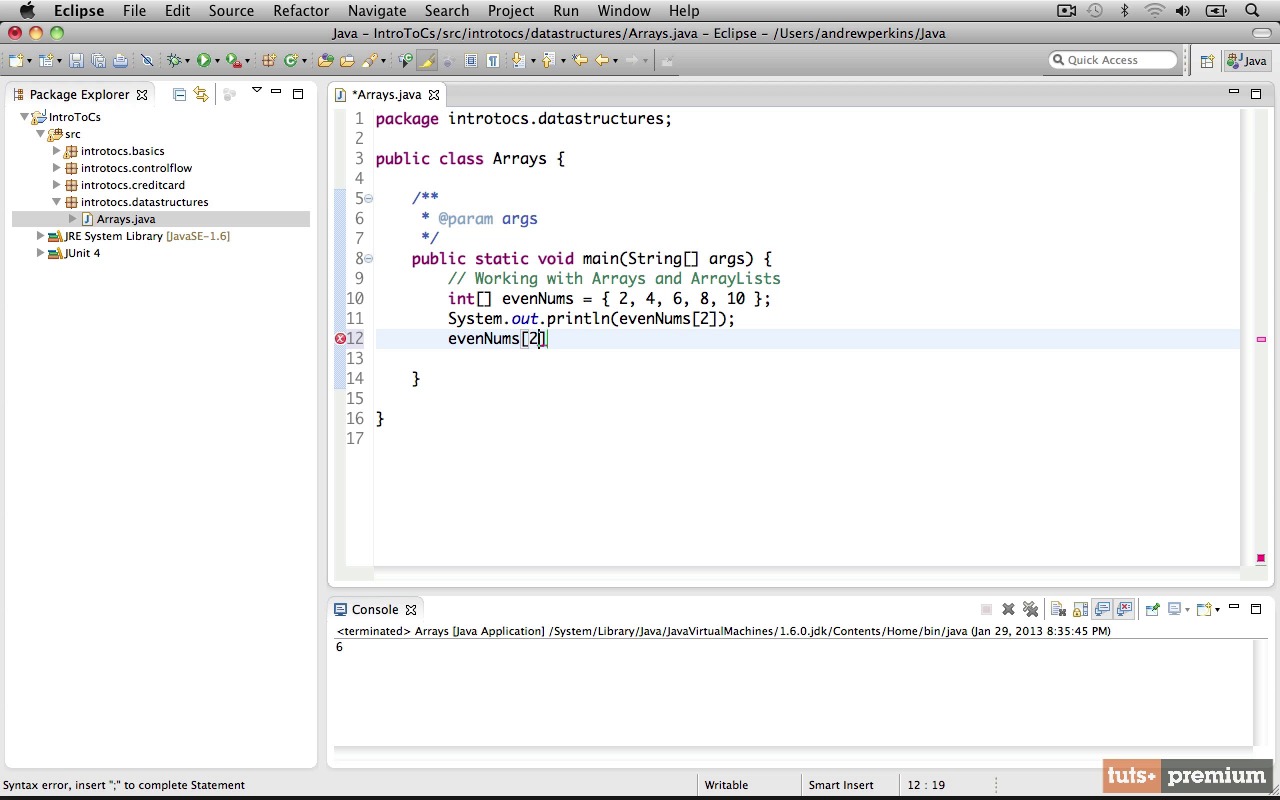This screenshot has width=1280, height=800.
Task: Toggle Scroll Lock in the Console
Action: pyautogui.click(x=1080, y=609)
